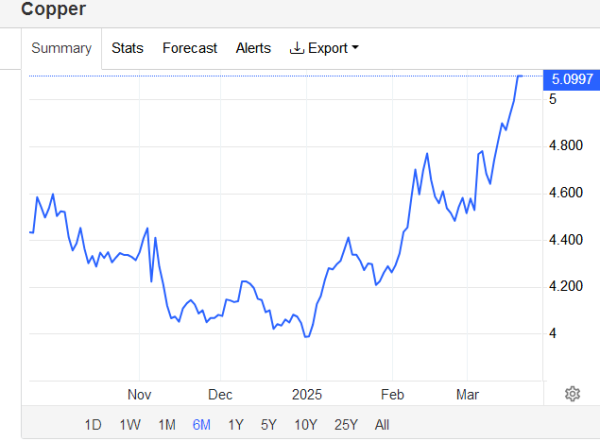The height and width of the screenshot is (441, 600).
Task: Click the 2025 x-axis label
Action: (302, 394)
